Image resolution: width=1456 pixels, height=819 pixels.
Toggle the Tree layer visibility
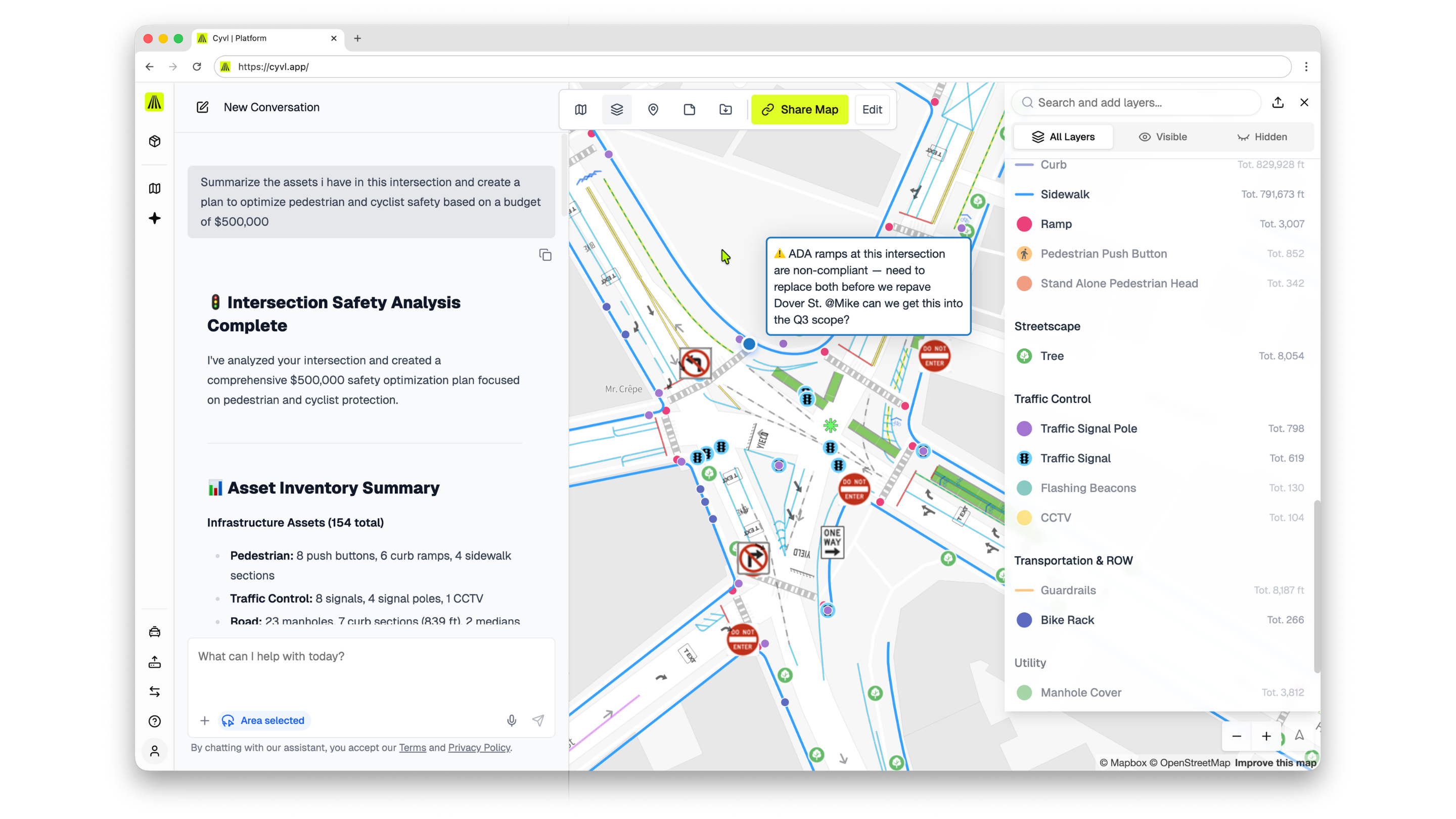1052,356
